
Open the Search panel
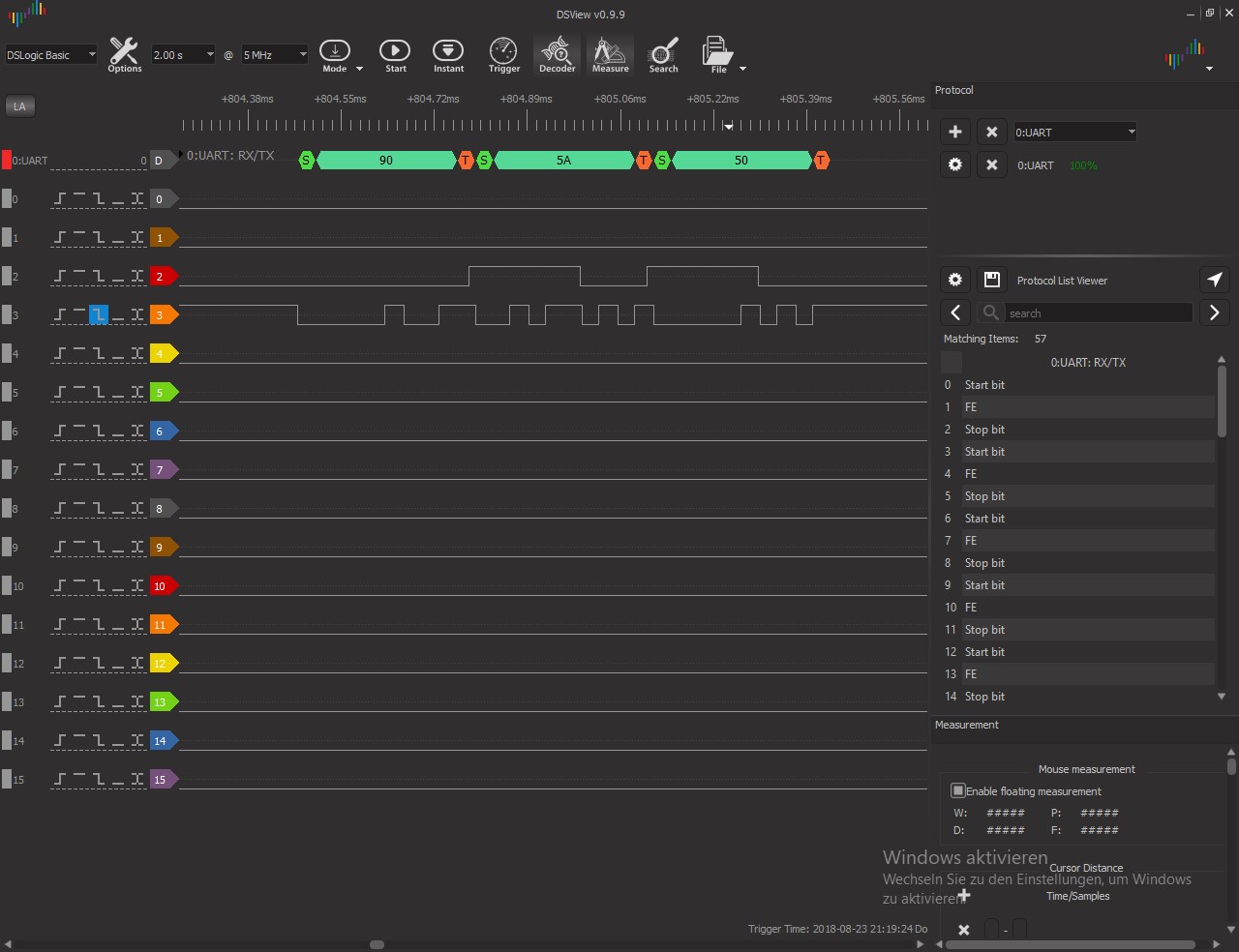click(663, 55)
